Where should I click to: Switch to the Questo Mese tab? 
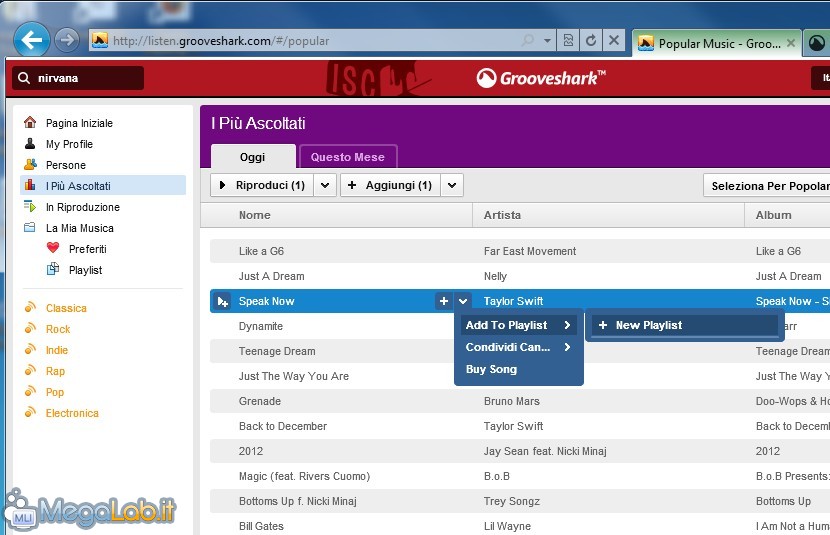(348, 157)
